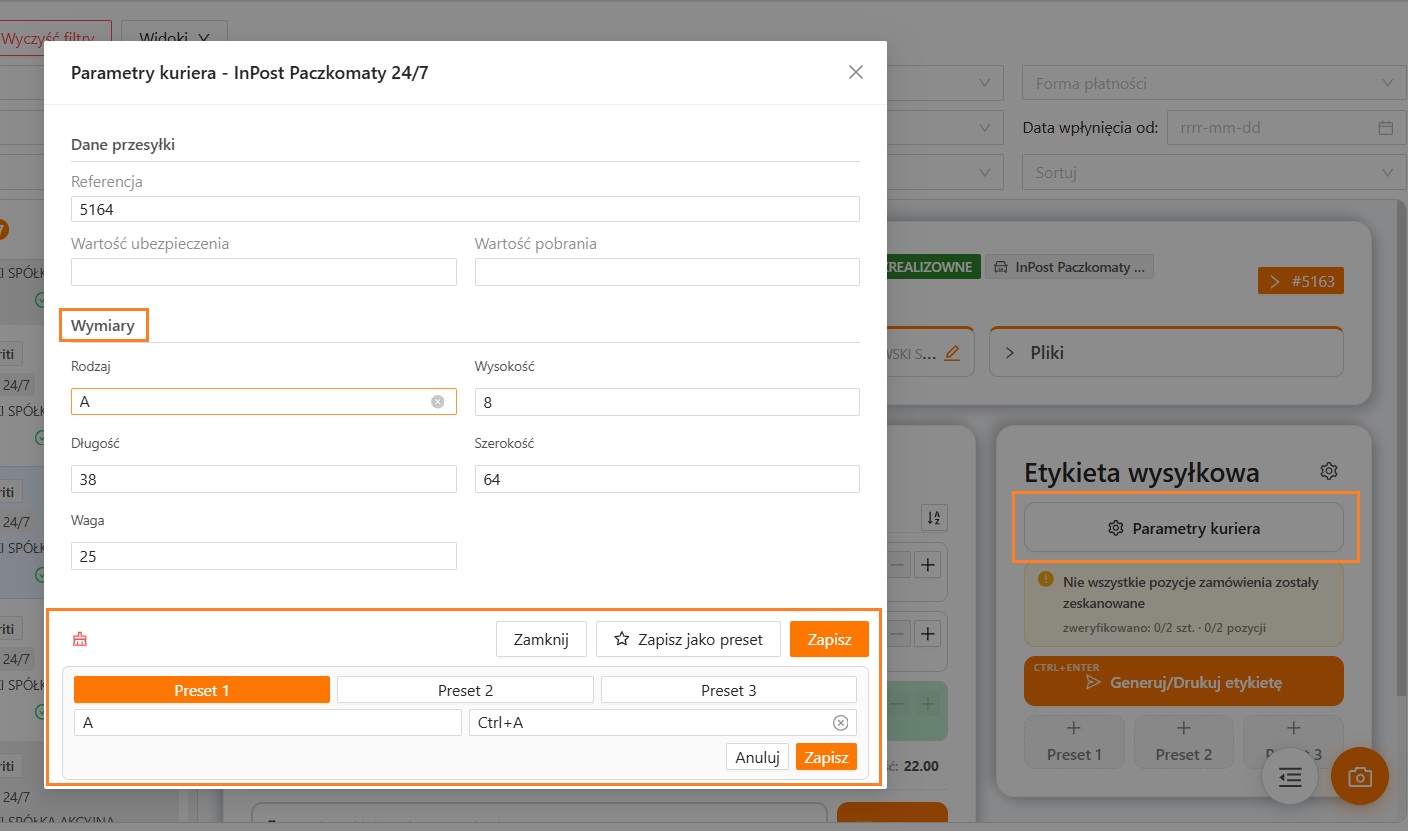Click the InPost Paczkomaty courier tag

coord(1069,267)
